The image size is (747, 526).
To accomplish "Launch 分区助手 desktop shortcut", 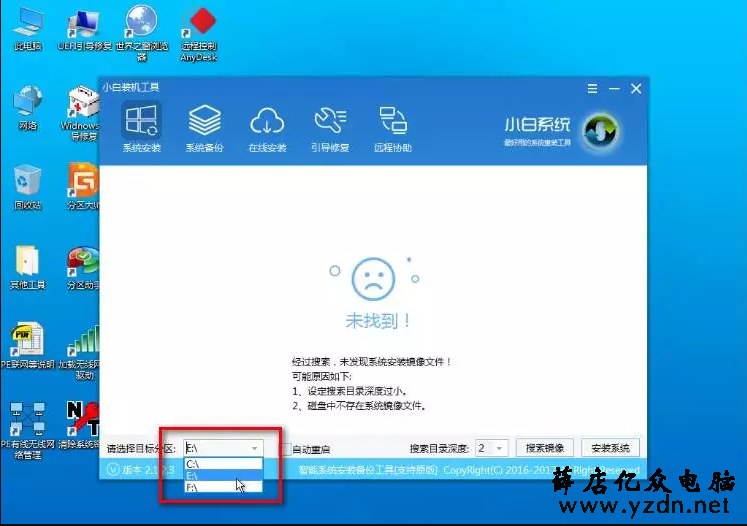I will pyautogui.click(x=84, y=268).
